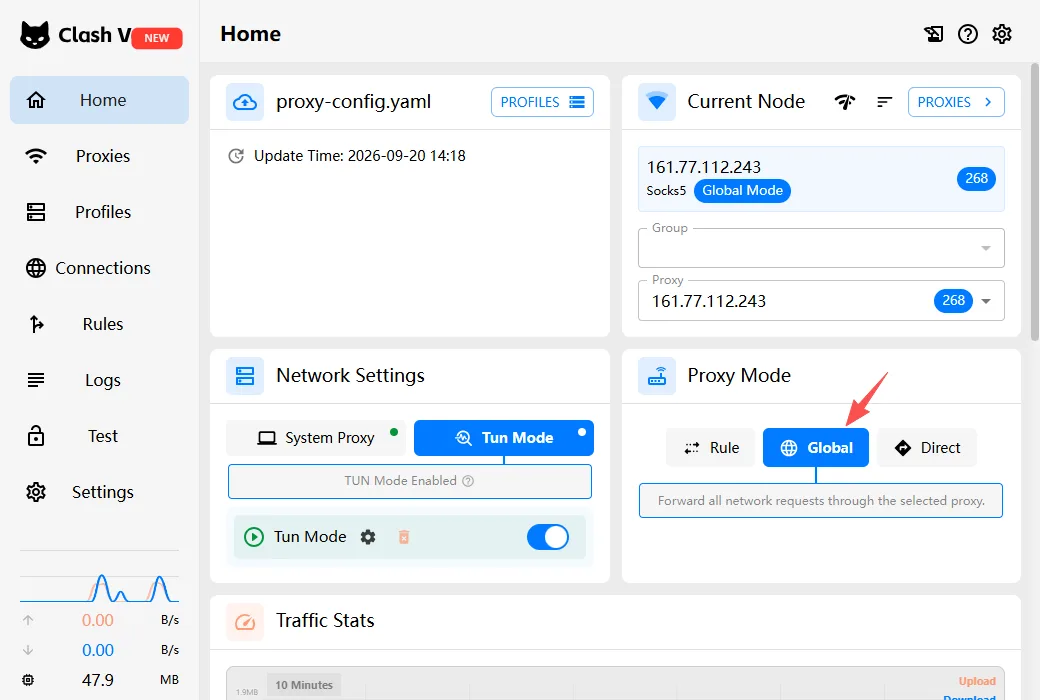Open Tun Mode gear configuration icon

click(368, 537)
